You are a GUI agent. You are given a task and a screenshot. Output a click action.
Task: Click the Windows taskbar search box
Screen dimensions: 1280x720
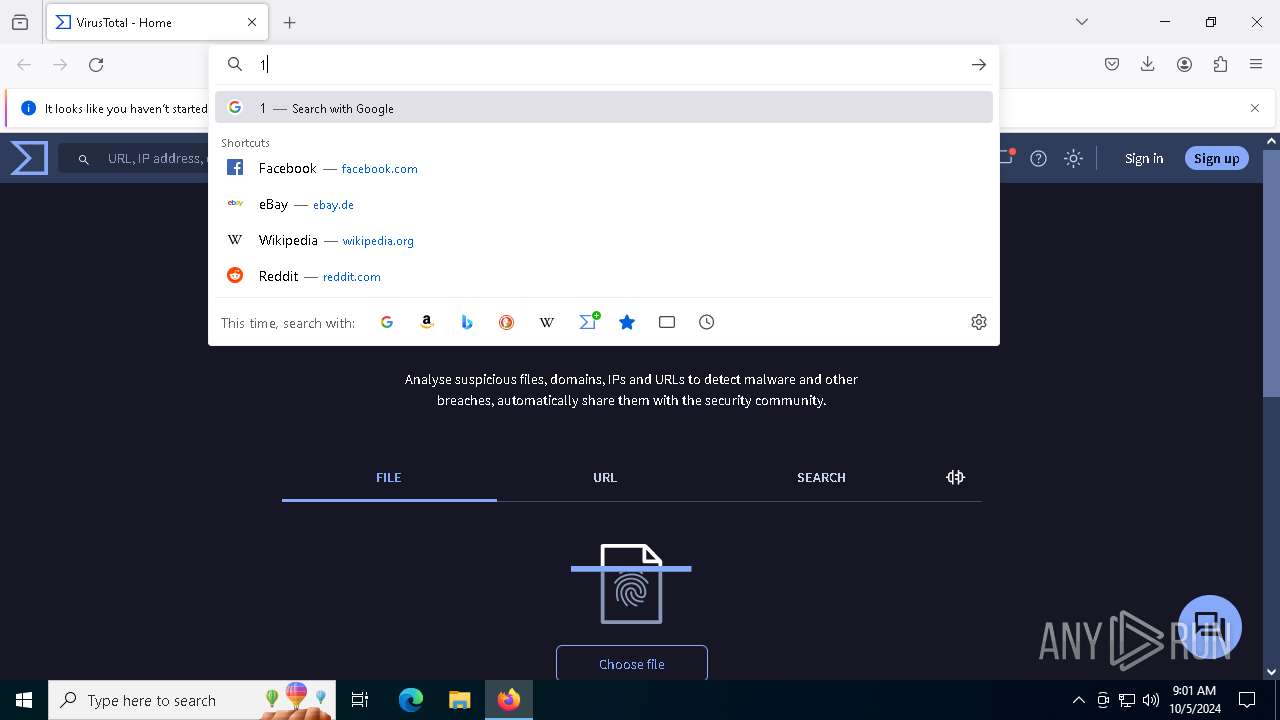click(192, 700)
